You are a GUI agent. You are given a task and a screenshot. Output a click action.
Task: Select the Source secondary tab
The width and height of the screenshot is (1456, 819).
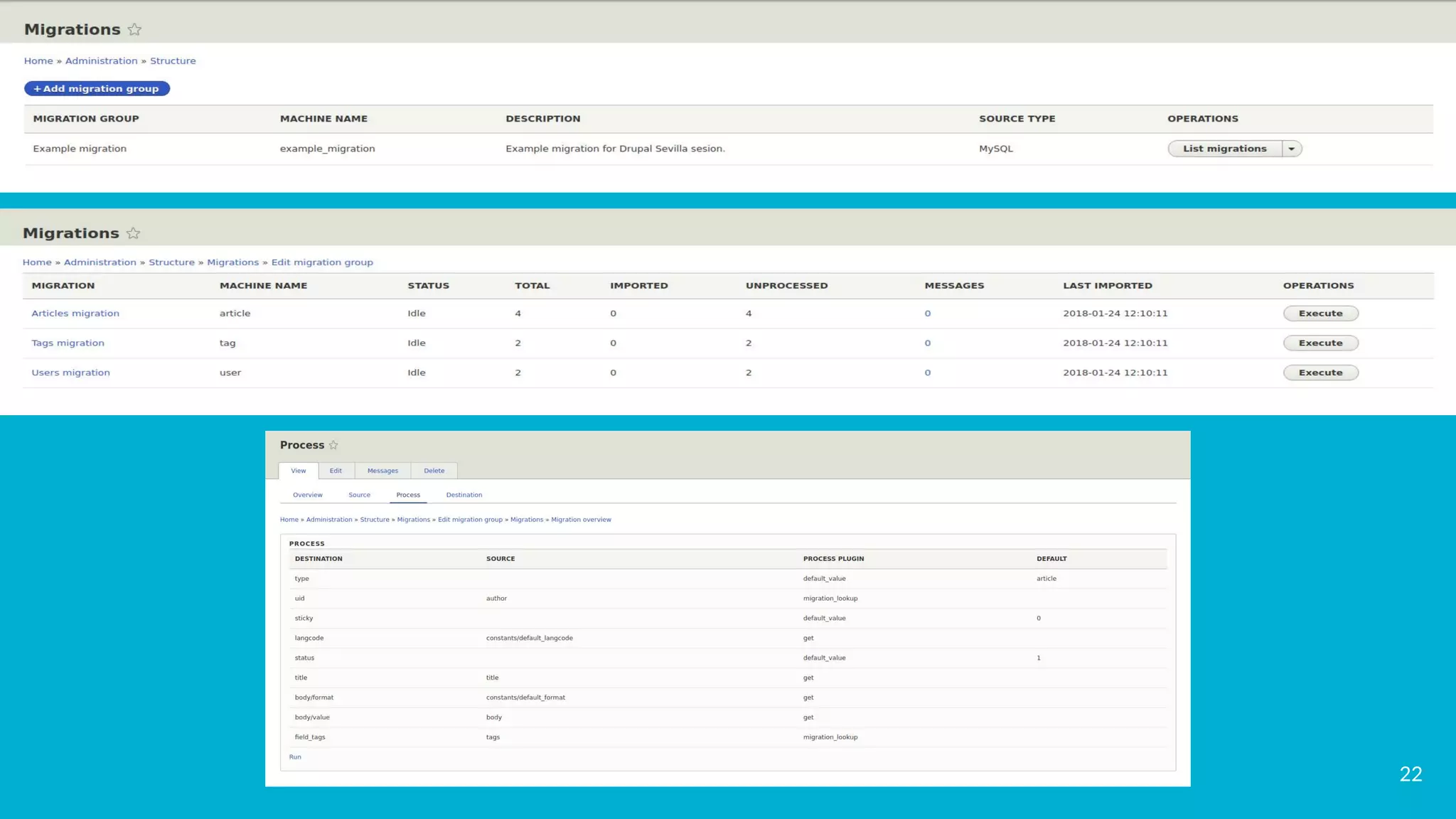[x=359, y=495]
